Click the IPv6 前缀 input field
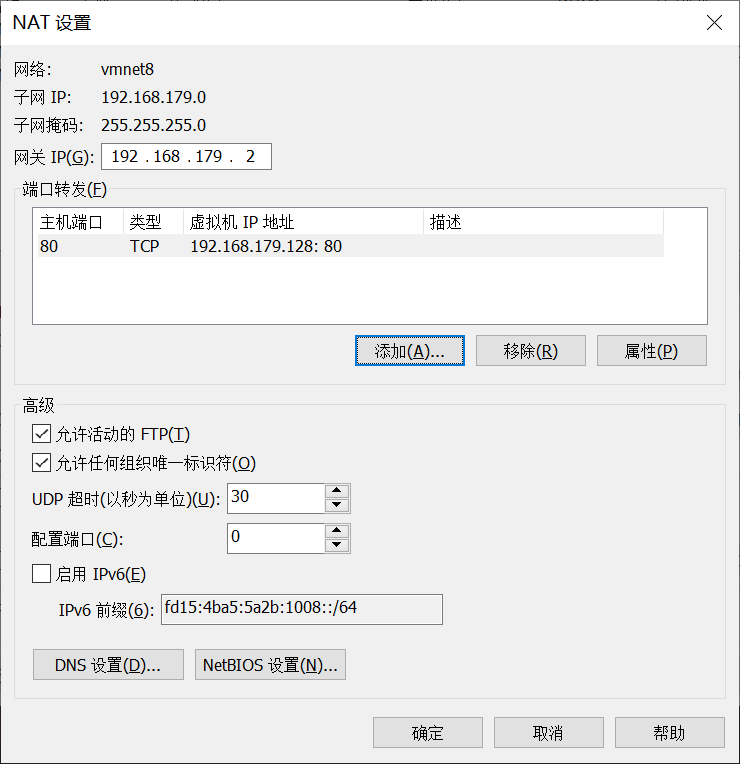Viewport: 740px width, 764px height. click(302, 609)
